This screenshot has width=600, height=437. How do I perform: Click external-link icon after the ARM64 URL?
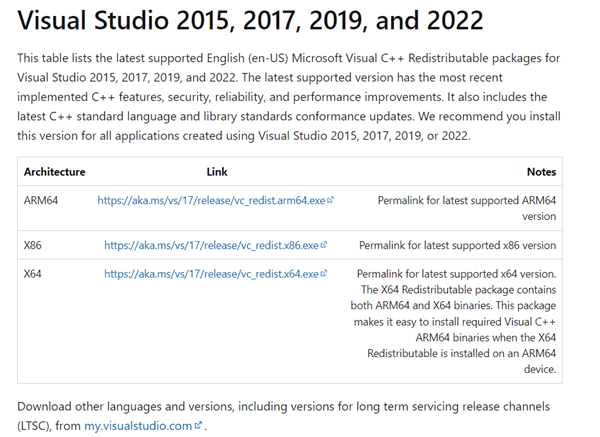331,200
